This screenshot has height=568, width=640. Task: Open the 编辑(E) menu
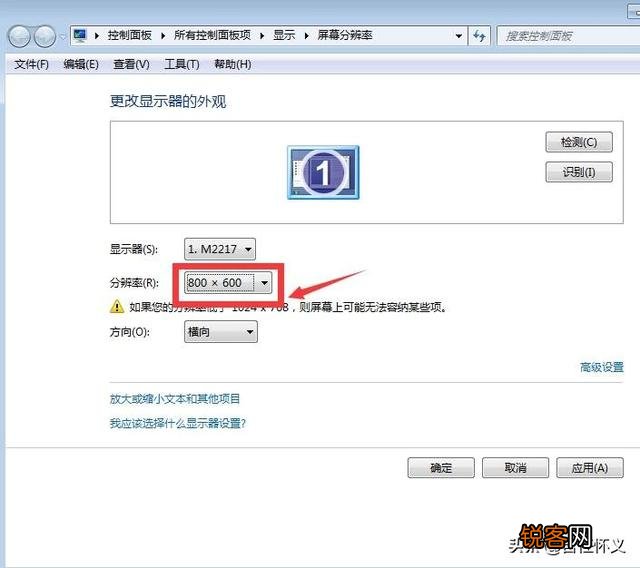click(81, 64)
